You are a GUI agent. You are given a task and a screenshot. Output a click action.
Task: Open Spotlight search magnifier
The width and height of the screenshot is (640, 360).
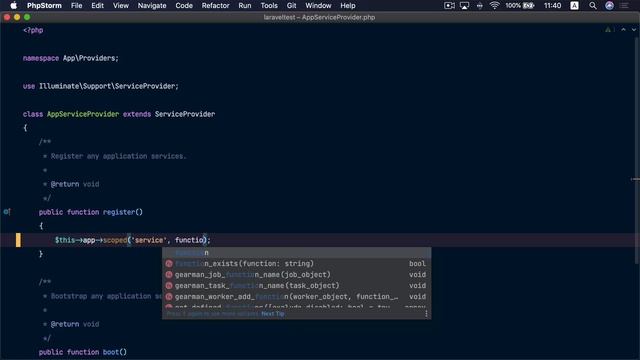pos(593,6)
